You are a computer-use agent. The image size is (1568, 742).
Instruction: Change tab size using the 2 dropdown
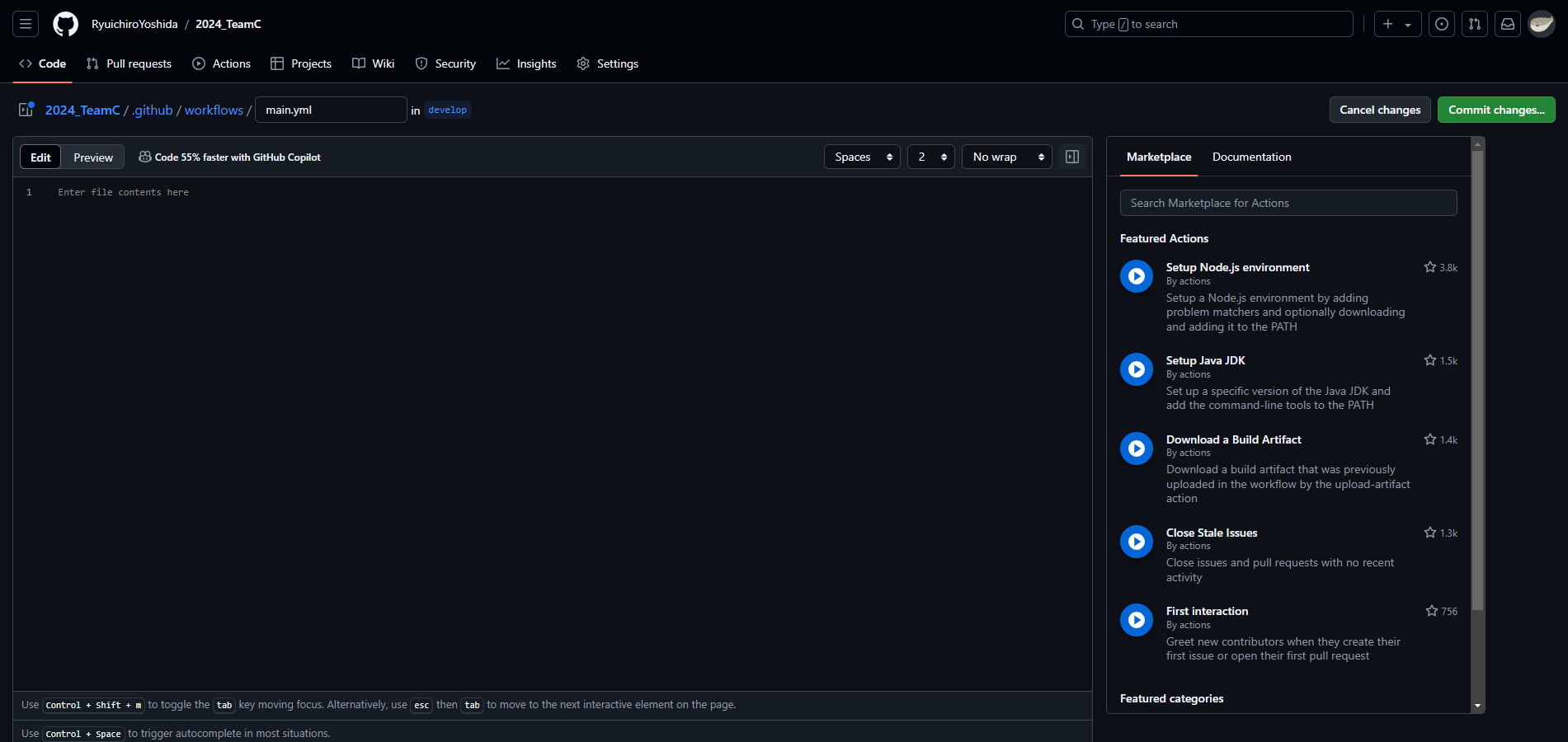point(930,157)
